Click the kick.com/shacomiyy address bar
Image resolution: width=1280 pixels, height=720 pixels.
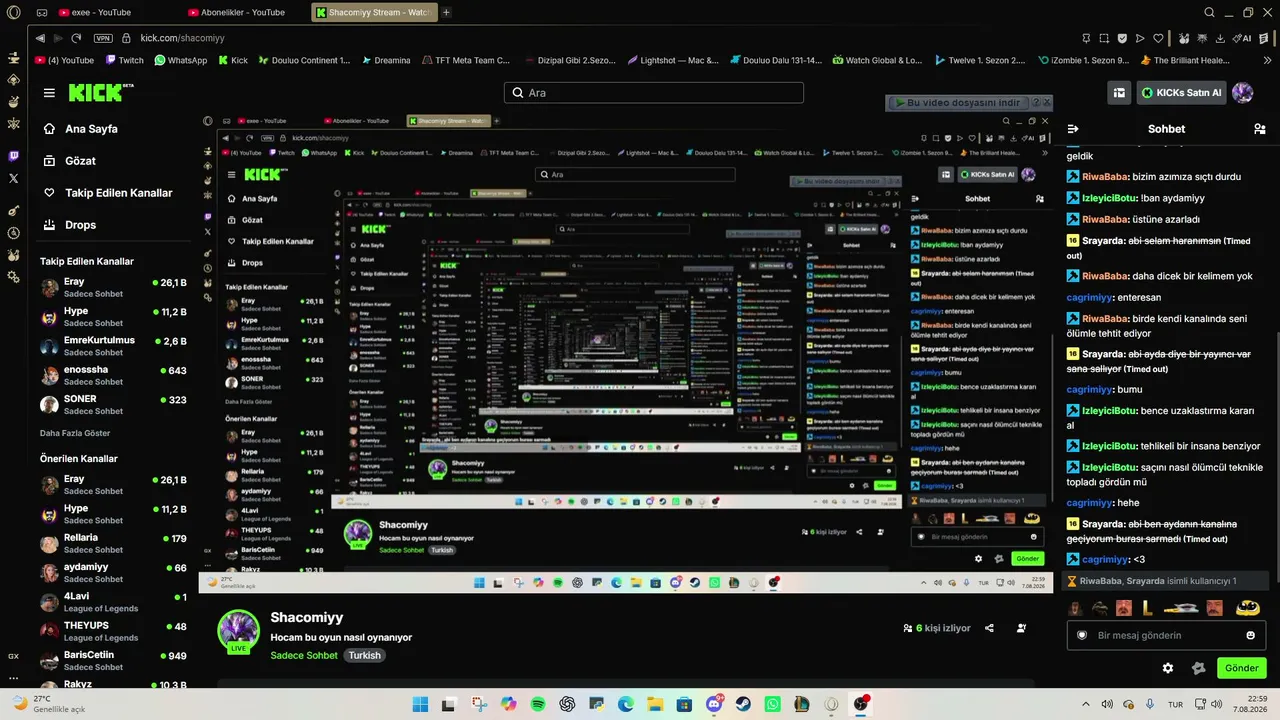(183, 38)
